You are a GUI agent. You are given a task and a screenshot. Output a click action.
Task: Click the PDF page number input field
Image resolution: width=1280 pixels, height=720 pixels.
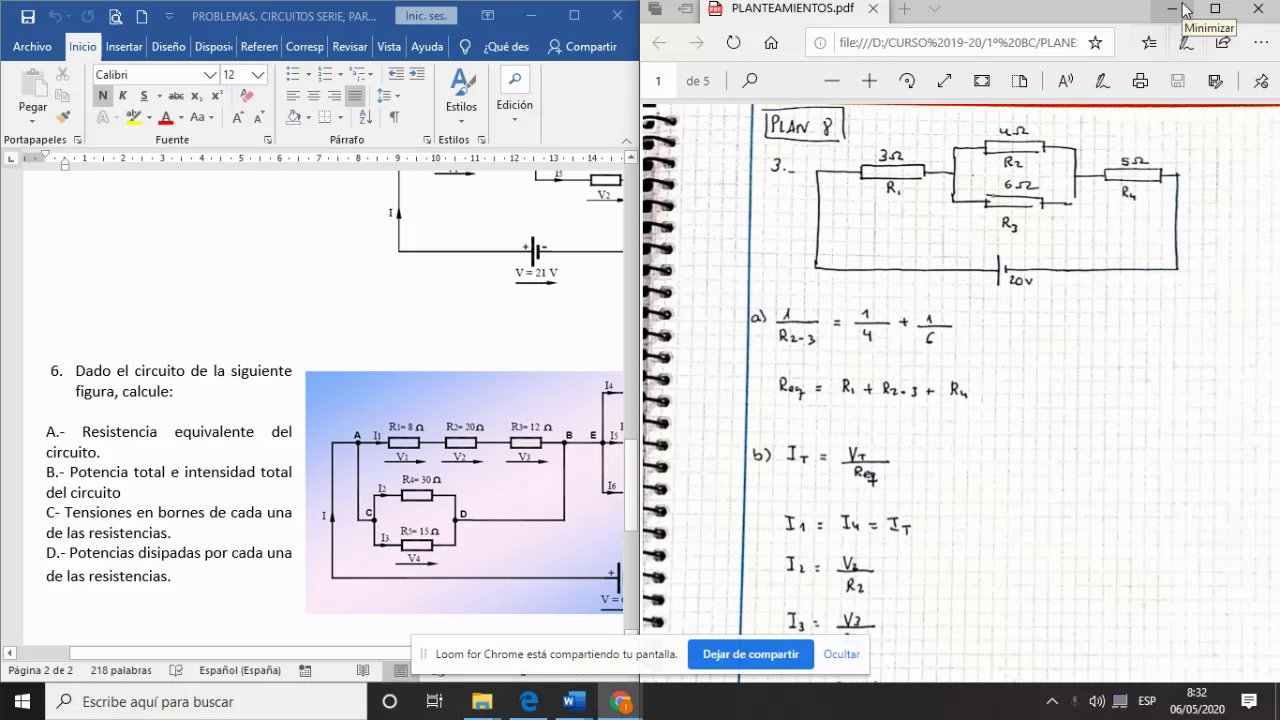pos(658,81)
